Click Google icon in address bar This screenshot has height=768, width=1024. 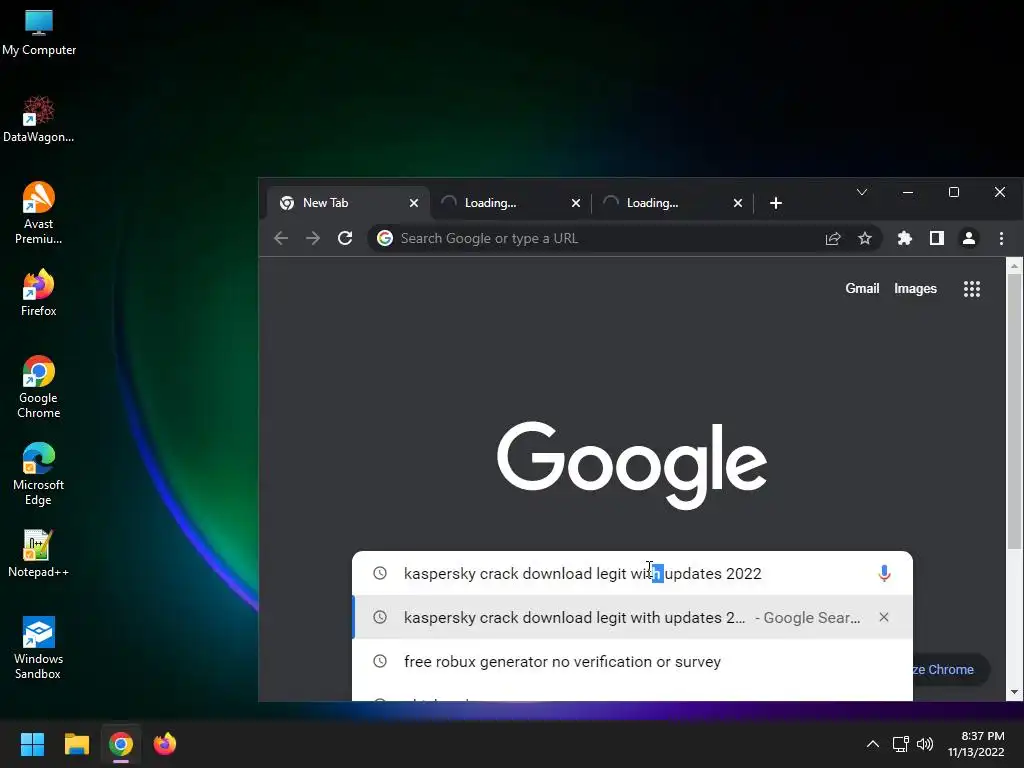385,238
